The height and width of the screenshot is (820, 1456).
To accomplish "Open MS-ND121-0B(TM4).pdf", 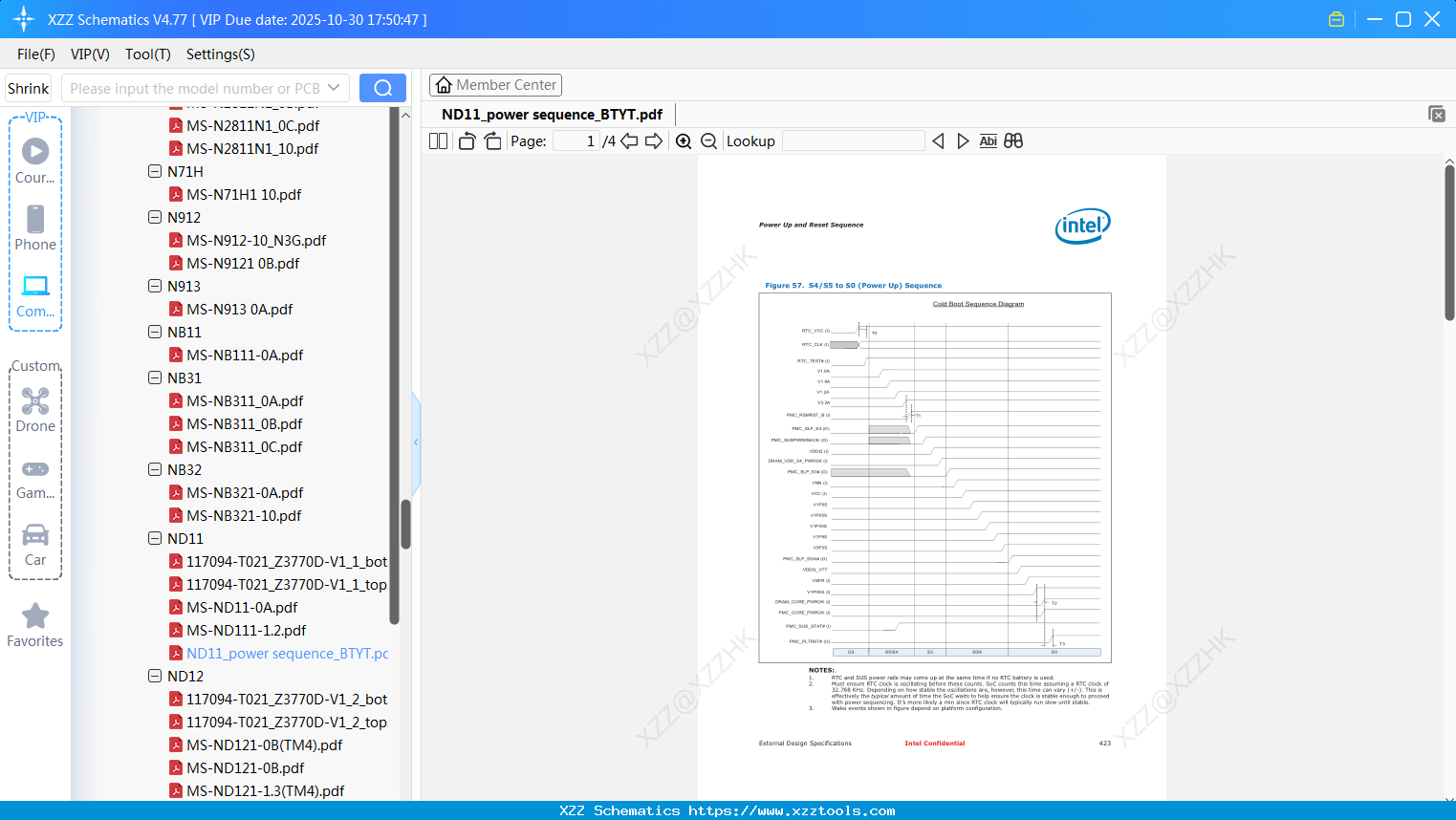I will pos(265,744).
